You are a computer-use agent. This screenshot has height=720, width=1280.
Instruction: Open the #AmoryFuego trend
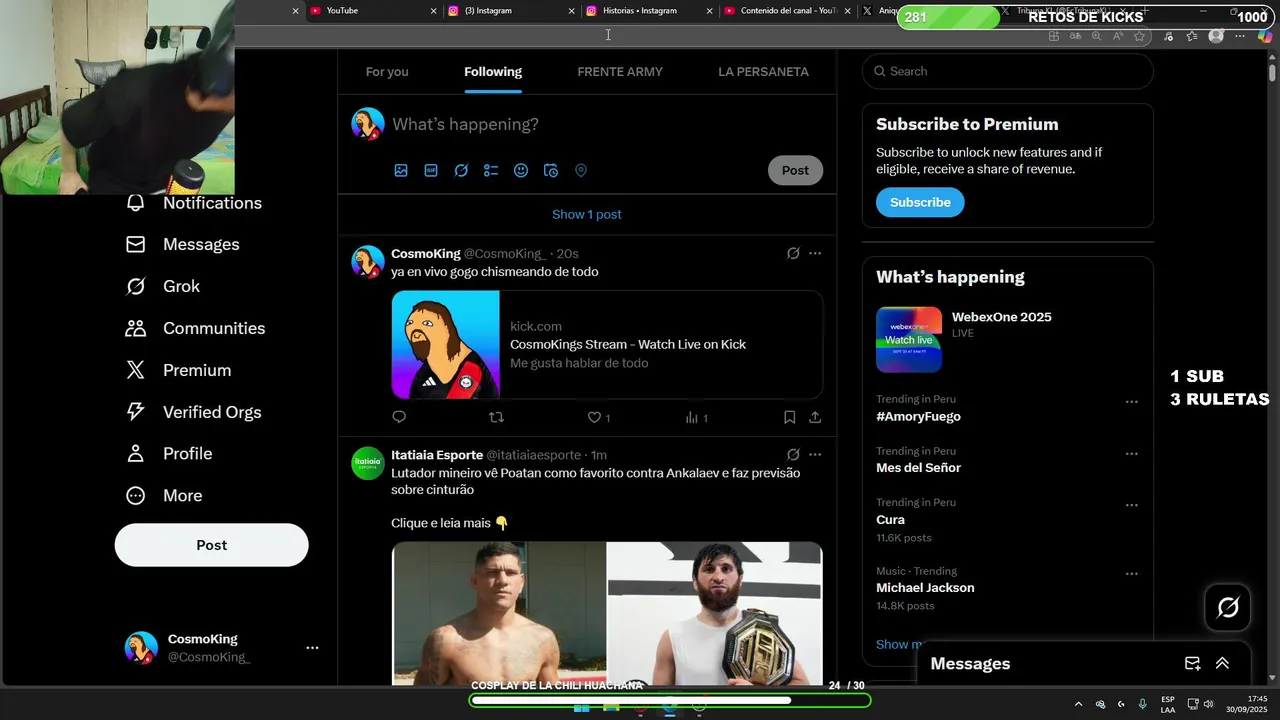pos(919,417)
